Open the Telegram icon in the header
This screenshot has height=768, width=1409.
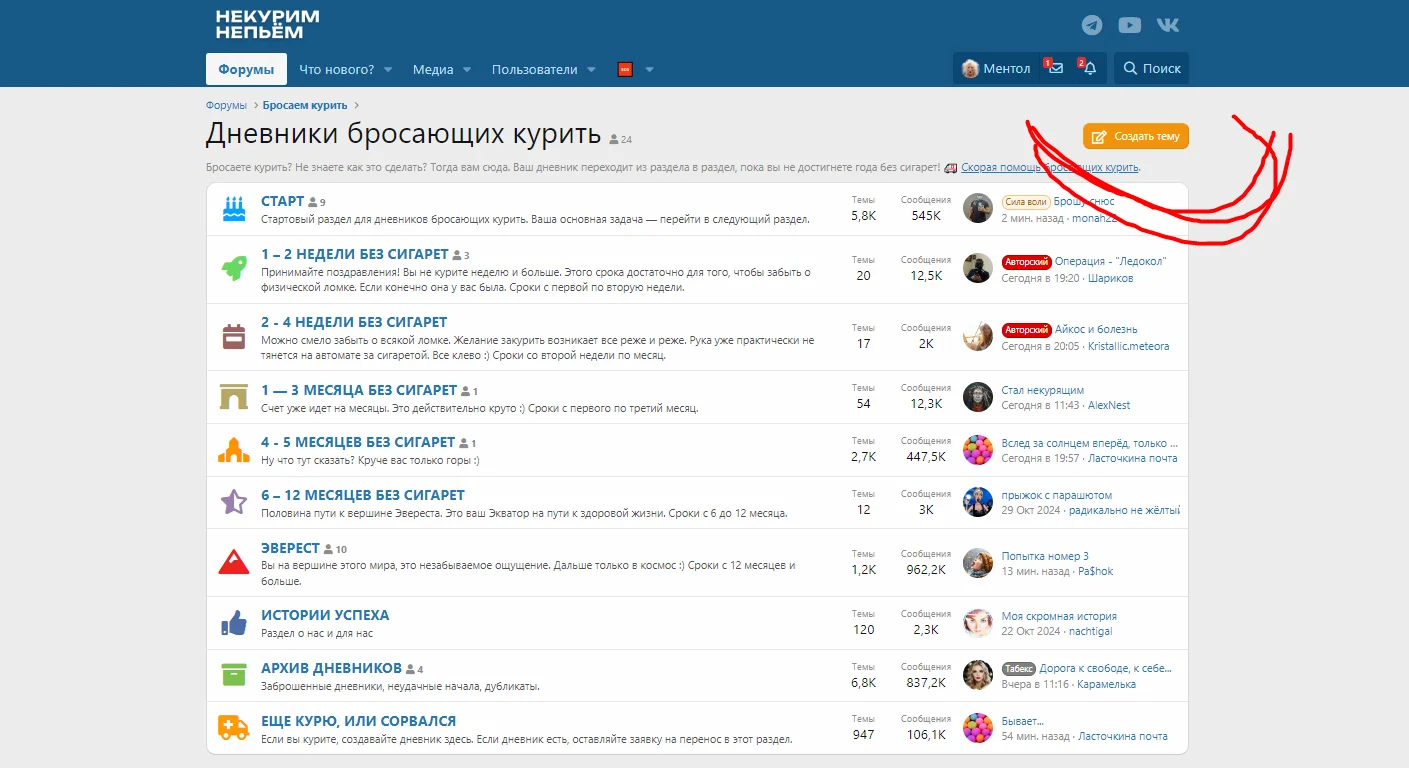1092,25
